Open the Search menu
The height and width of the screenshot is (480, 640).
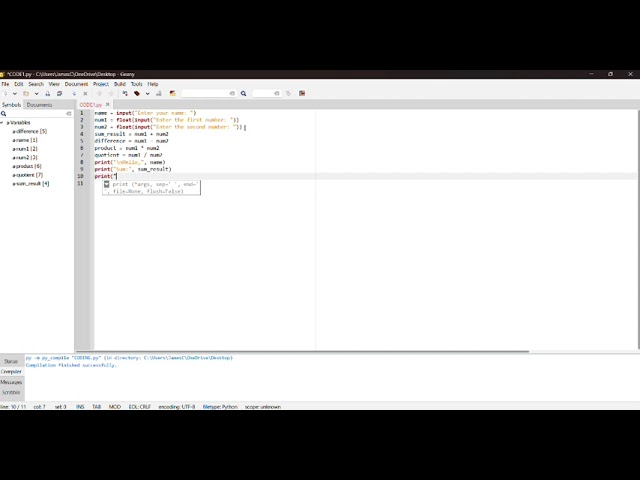pyautogui.click(x=36, y=84)
